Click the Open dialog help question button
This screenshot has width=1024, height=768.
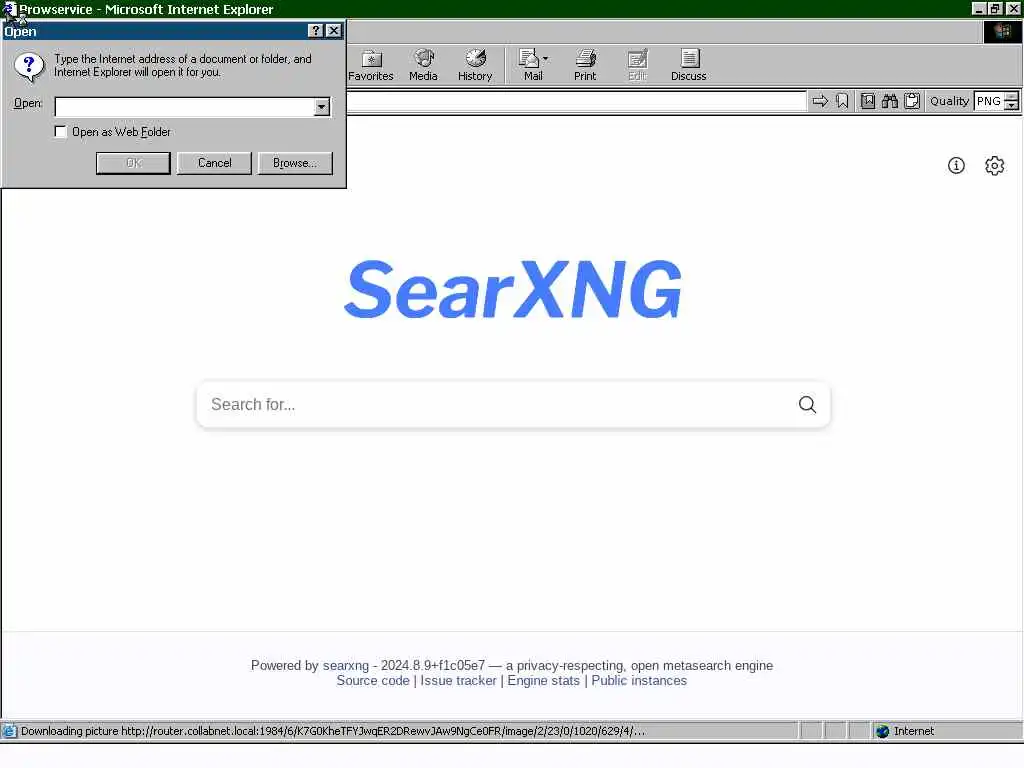point(315,31)
